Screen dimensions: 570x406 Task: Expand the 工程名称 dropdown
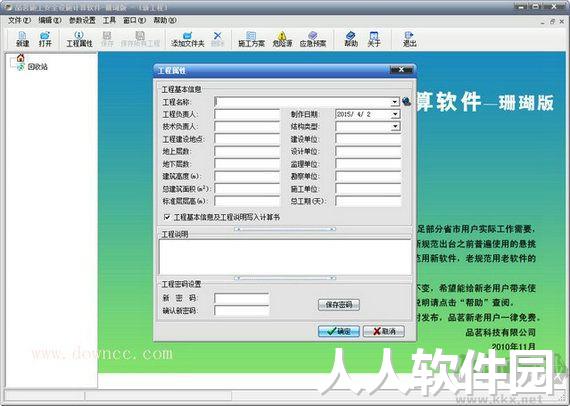coord(395,102)
